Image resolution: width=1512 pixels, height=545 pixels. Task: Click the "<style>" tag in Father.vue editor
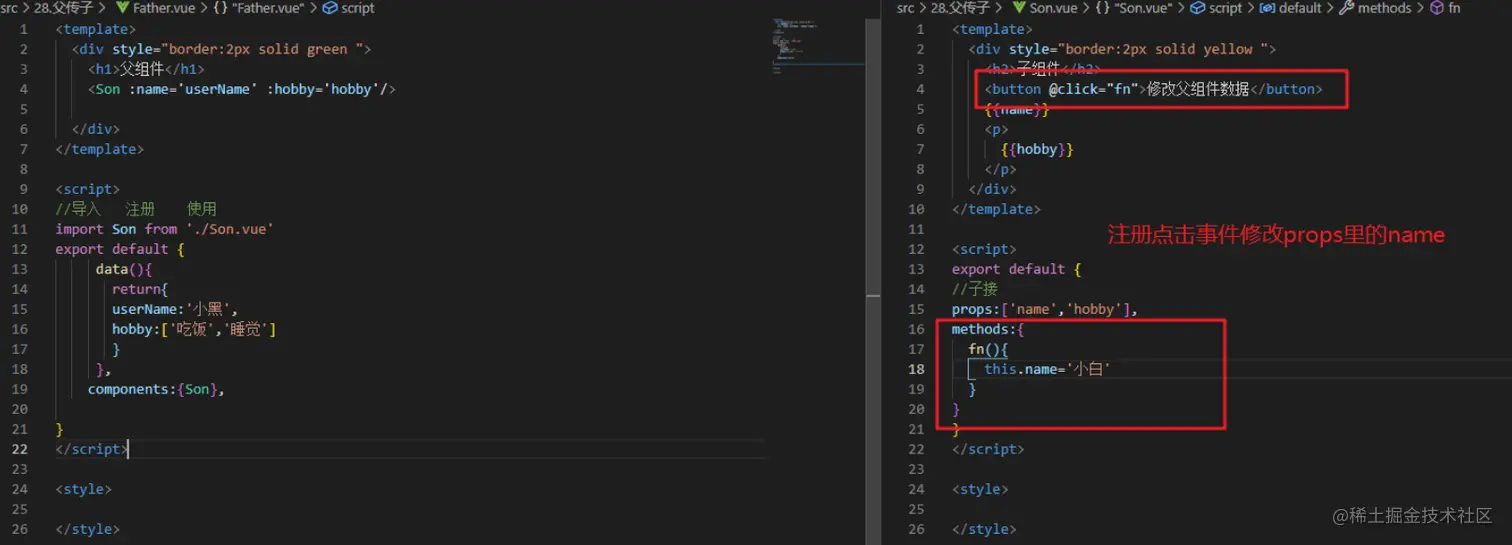coord(84,489)
